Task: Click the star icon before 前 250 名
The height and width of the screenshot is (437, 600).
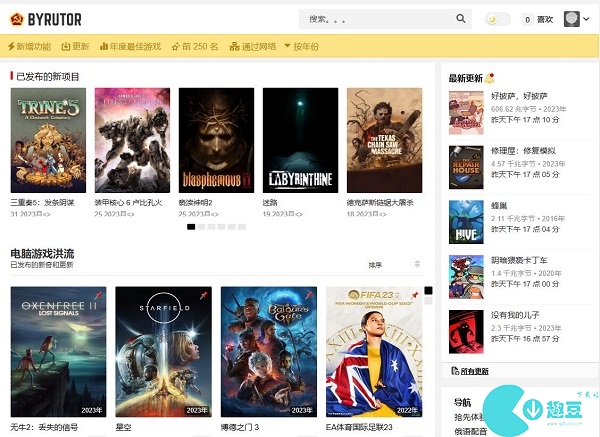Action: point(176,47)
